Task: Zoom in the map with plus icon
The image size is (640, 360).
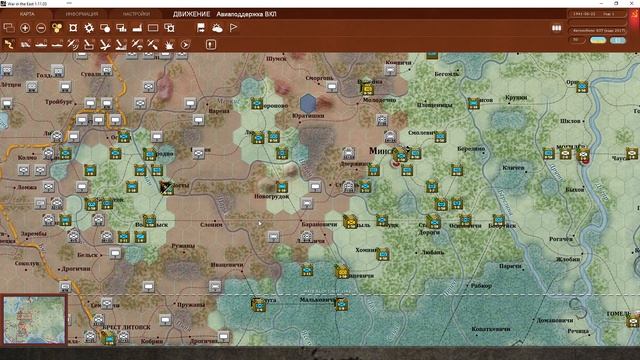Action: [x=25, y=28]
